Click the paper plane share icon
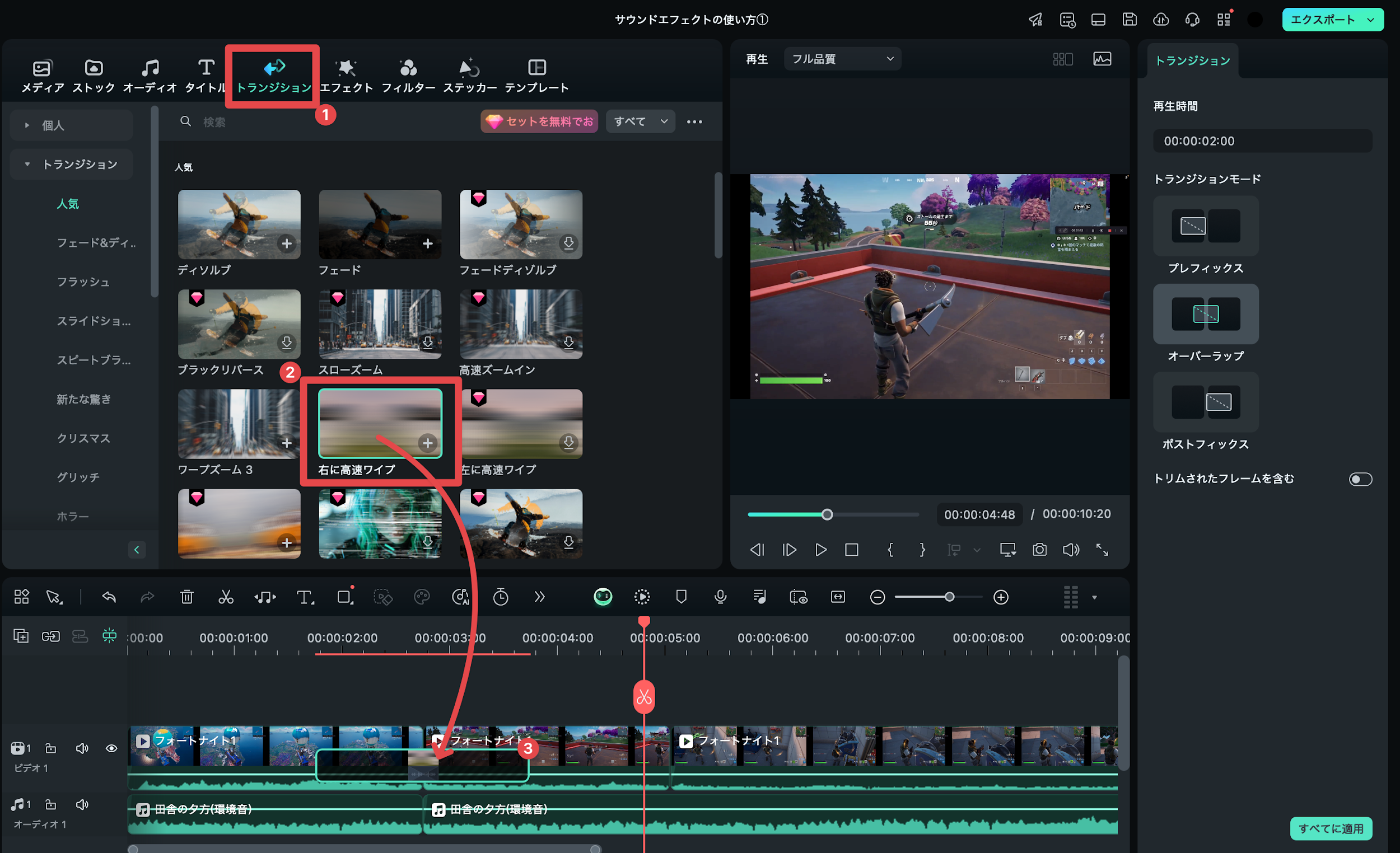1400x853 pixels. point(1036,19)
